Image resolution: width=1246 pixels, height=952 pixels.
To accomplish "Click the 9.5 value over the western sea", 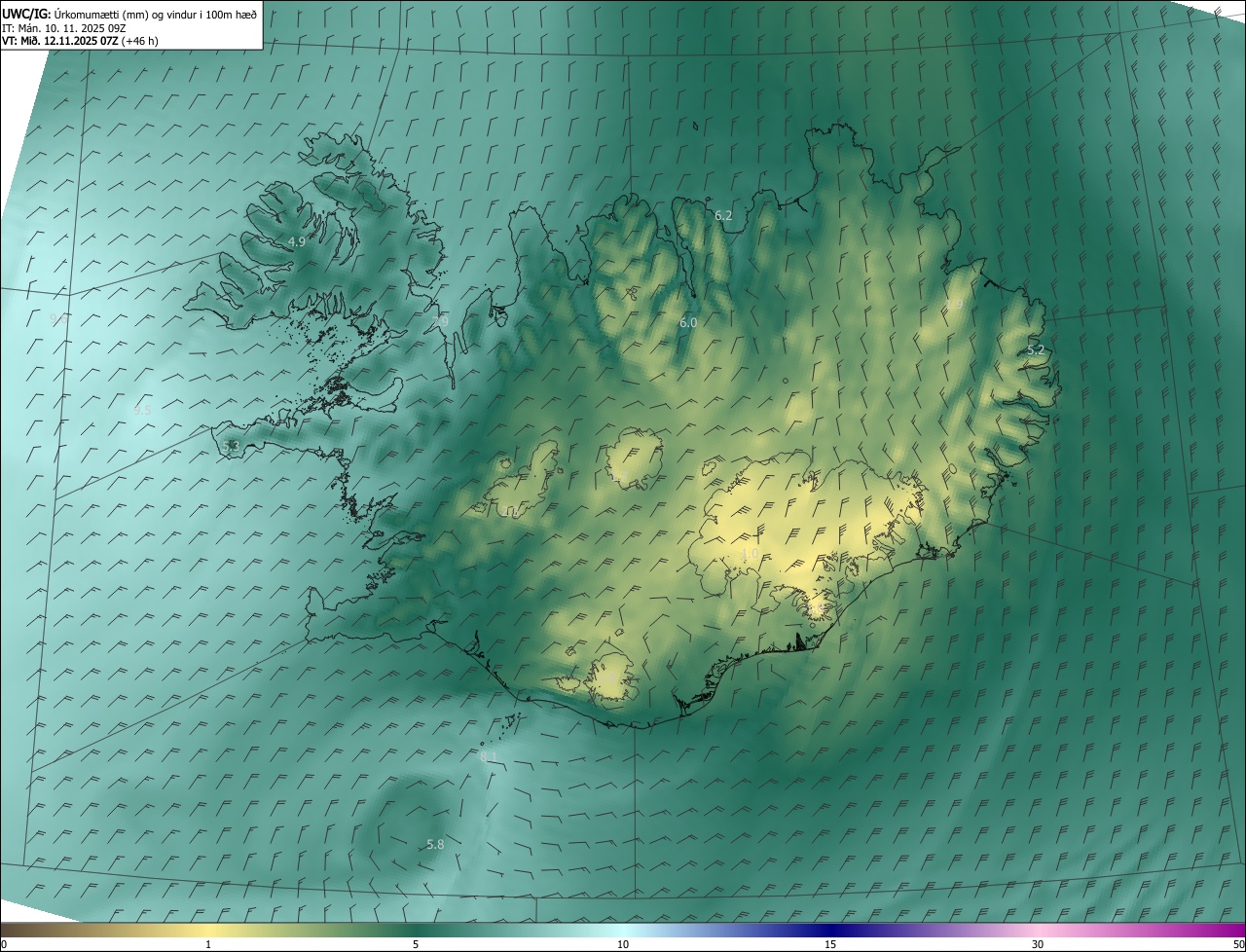I will (142, 411).
